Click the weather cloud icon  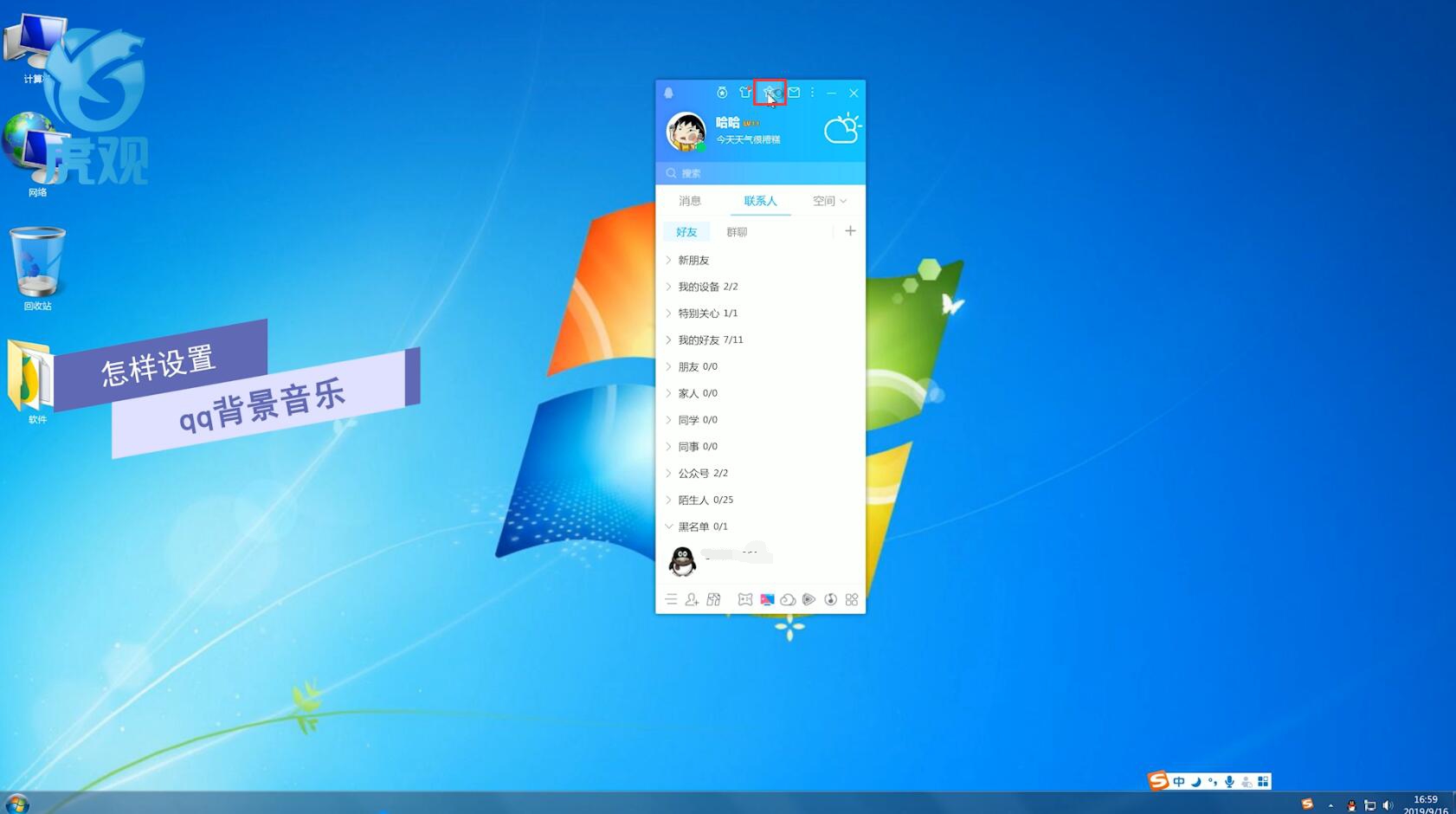click(x=842, y=129)
